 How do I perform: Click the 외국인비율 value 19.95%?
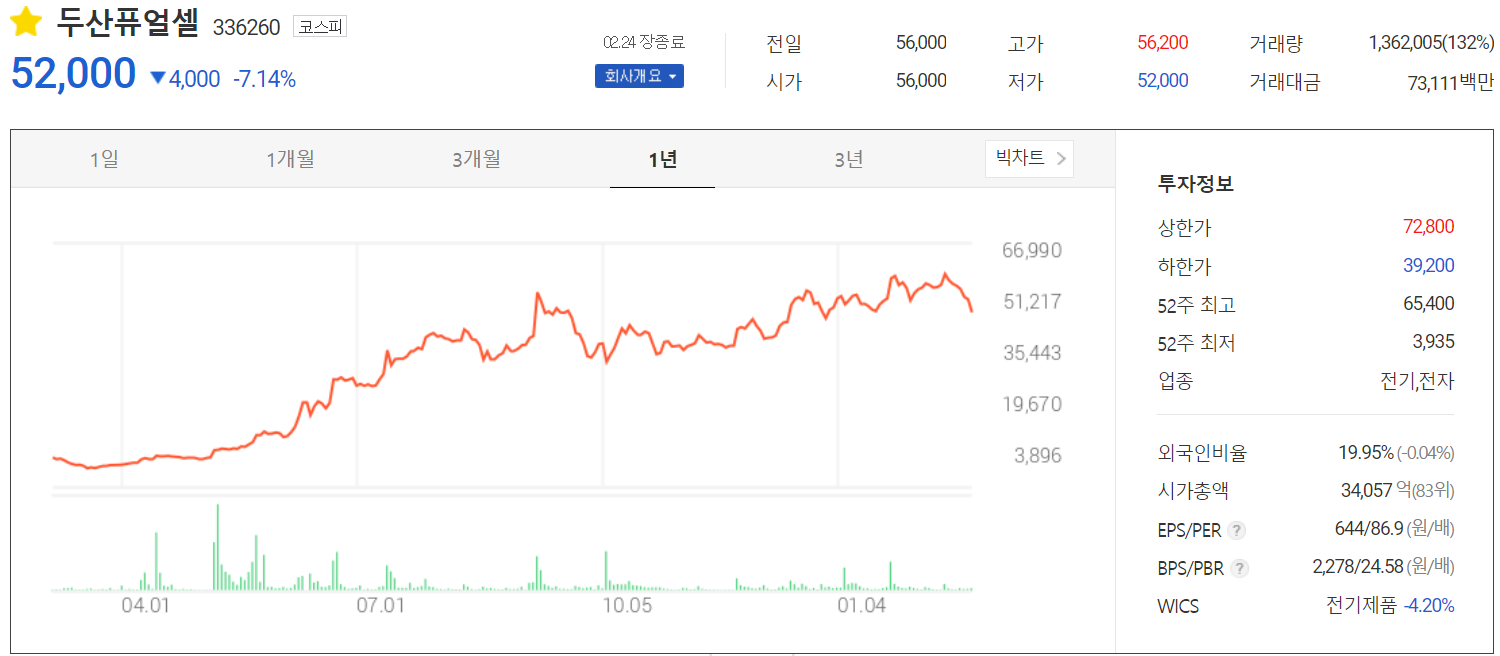coord(1366,453)
